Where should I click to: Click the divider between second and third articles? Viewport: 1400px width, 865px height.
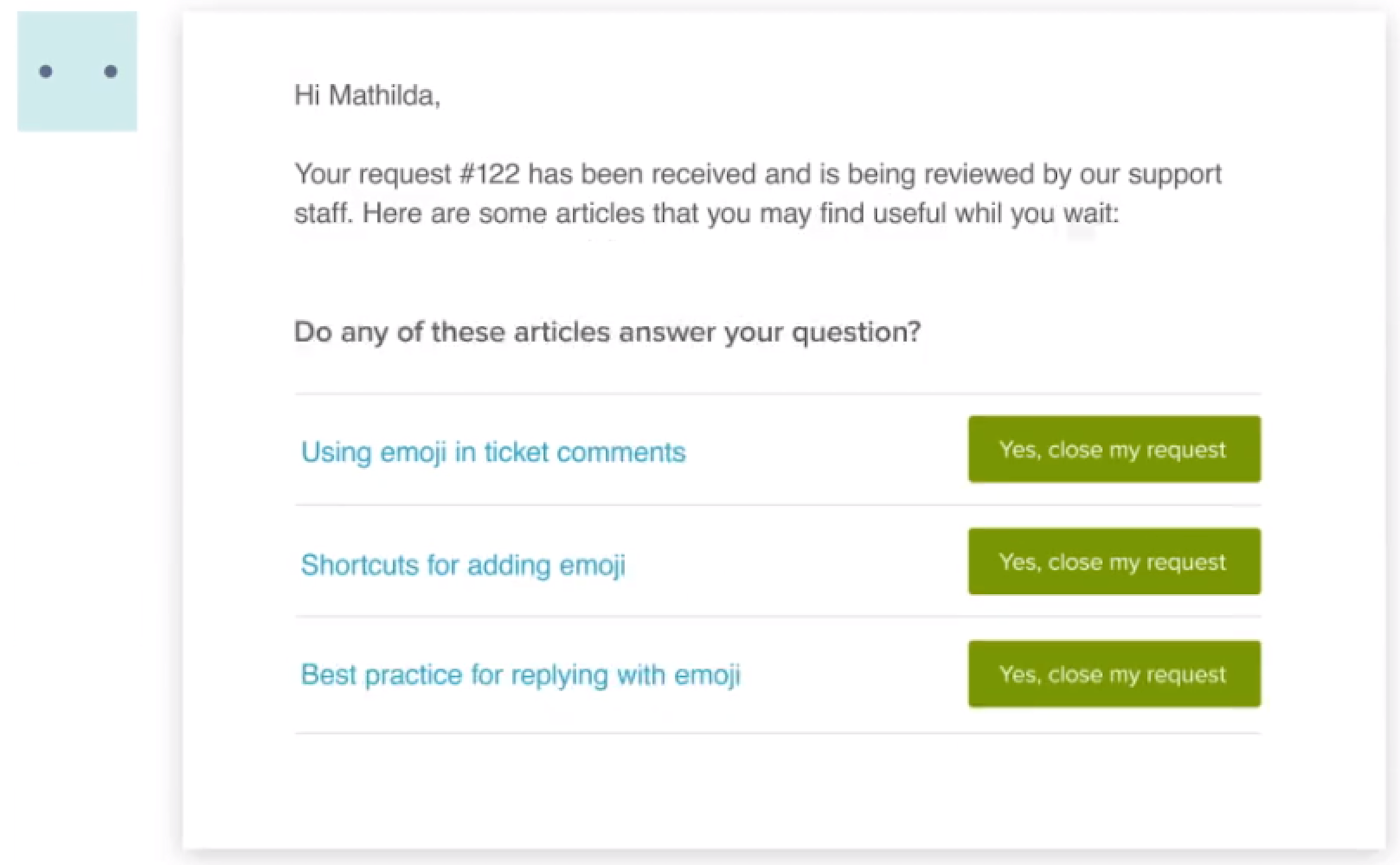[x=778, y=617]
